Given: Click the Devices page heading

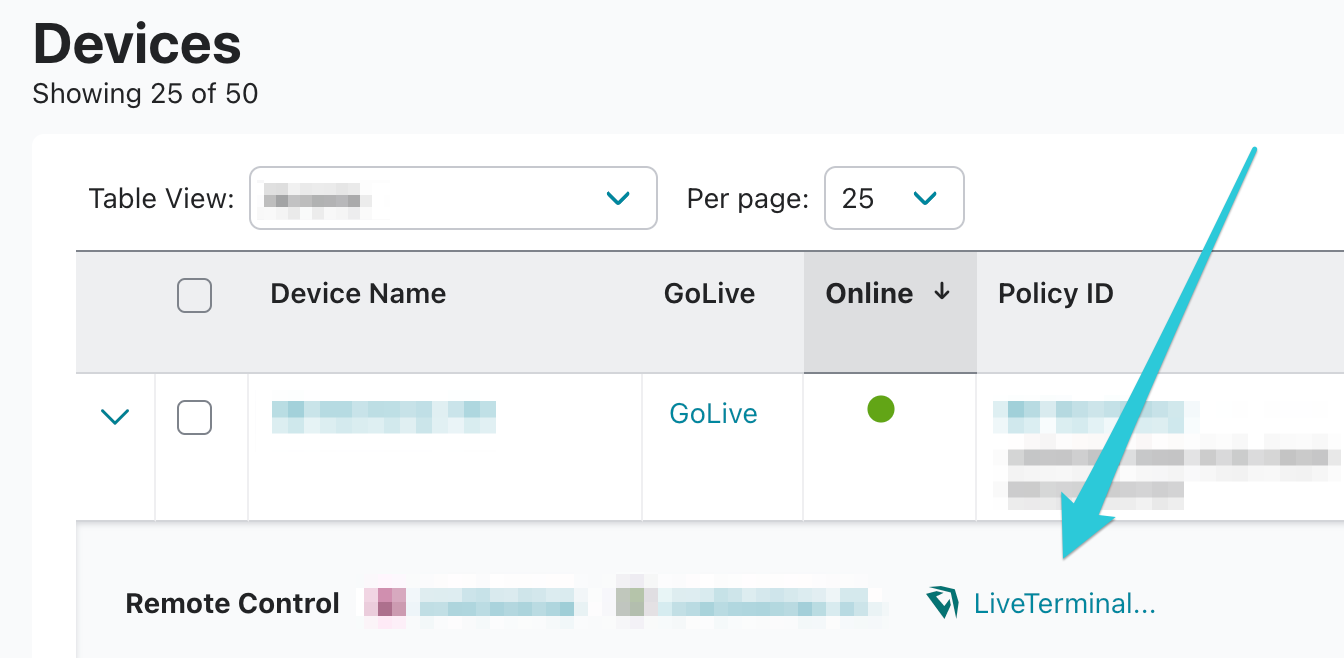Looking at the screenshot, I should (137, 44).
